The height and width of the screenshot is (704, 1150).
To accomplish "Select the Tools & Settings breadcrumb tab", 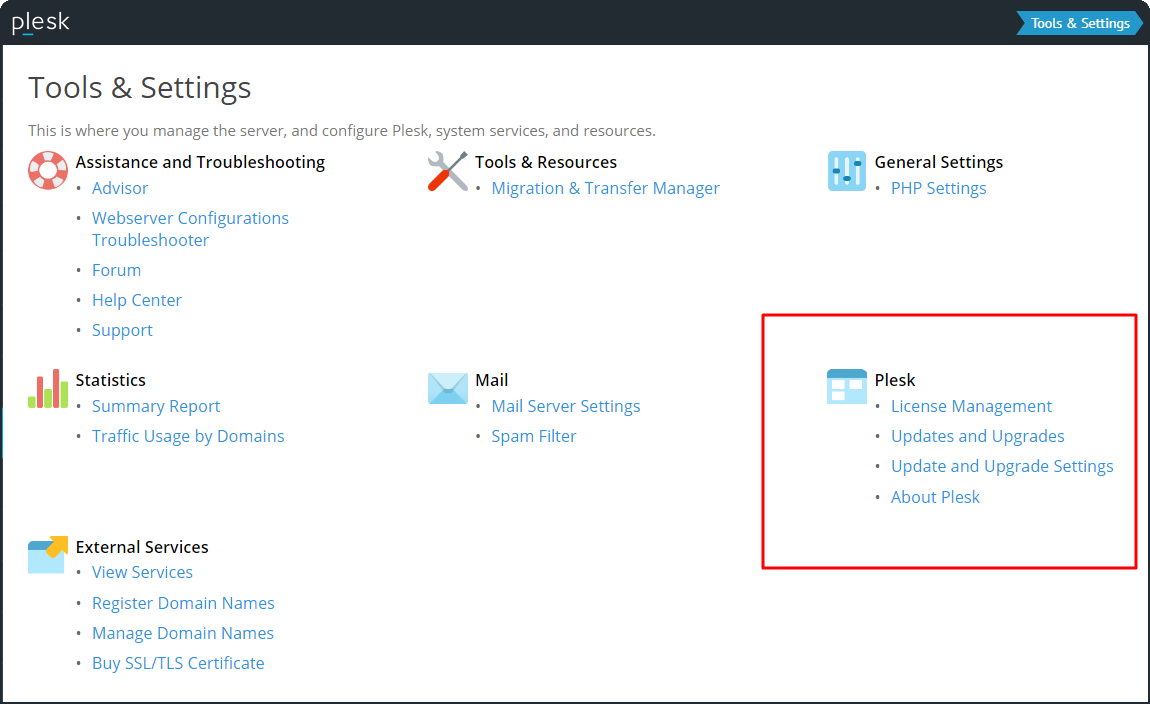I will point(1080,23).
